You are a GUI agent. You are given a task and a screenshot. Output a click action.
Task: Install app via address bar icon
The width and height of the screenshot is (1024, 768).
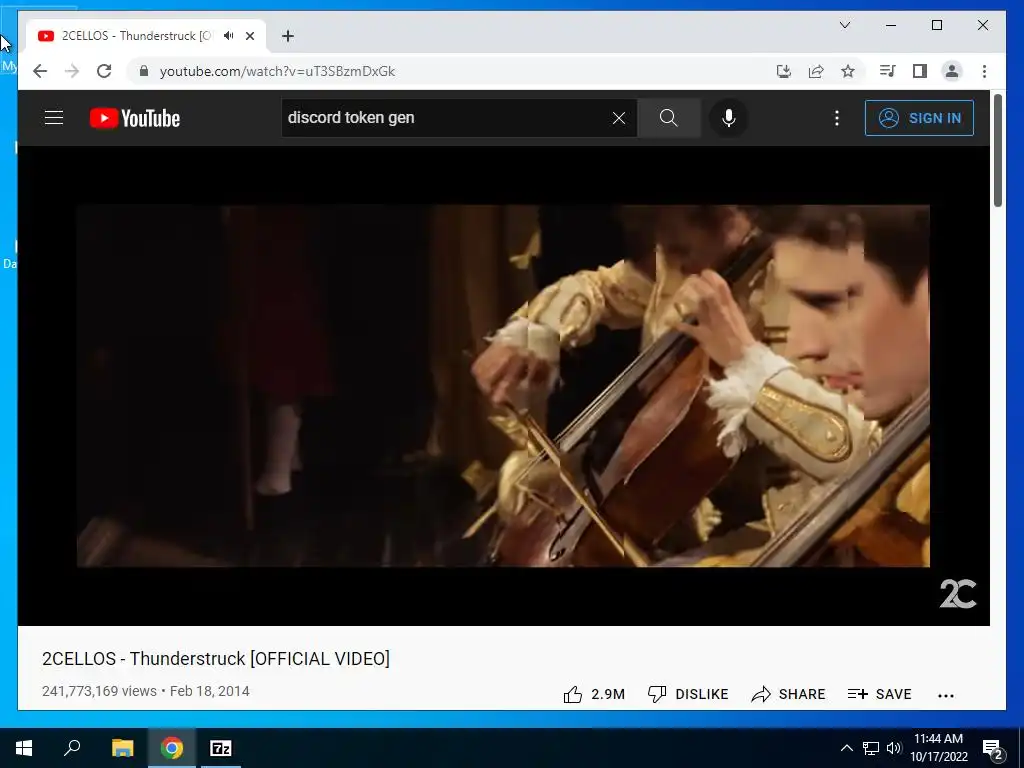(x=784, y=71)
